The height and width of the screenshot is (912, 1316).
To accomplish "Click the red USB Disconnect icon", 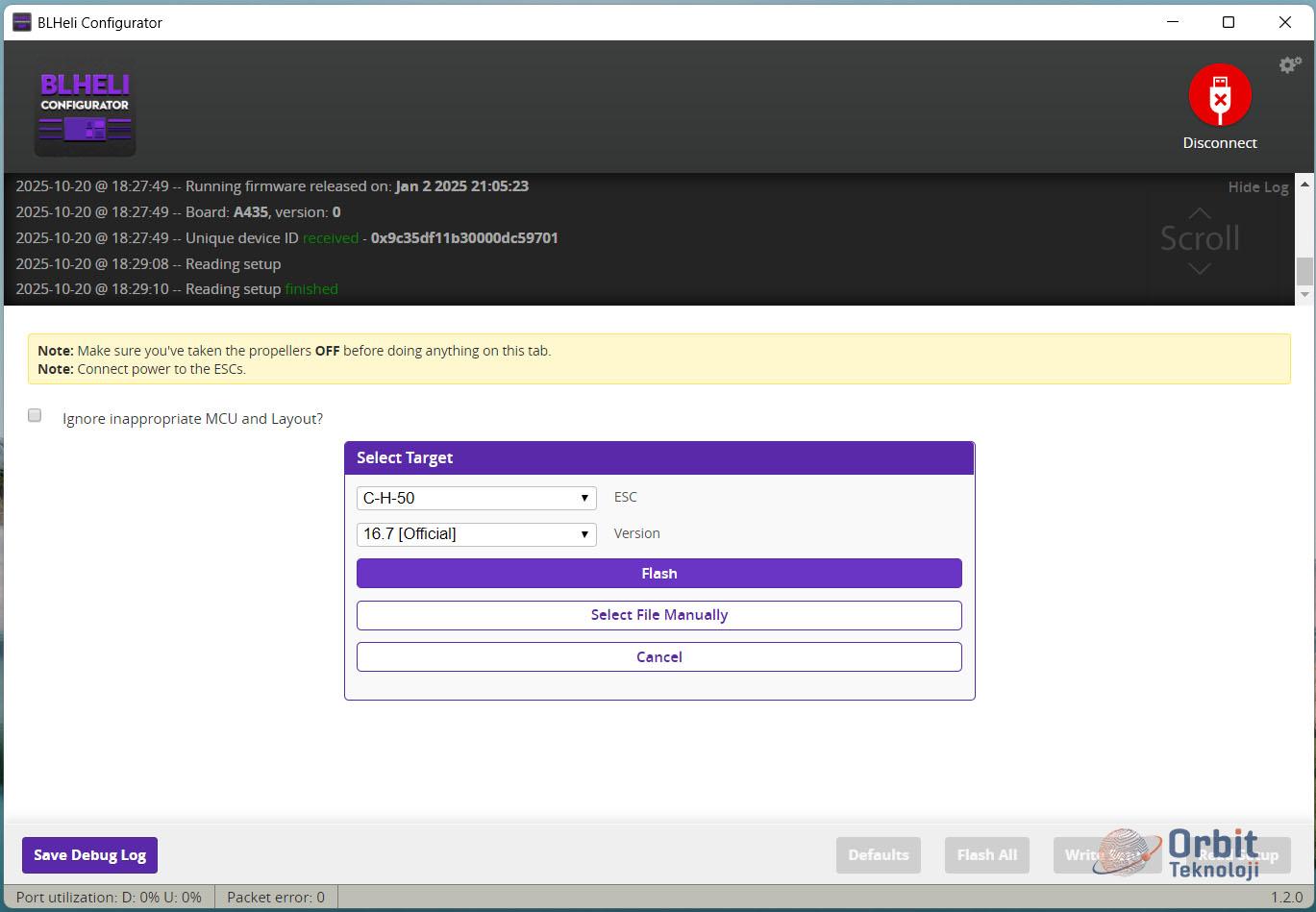I will tap(1219, 96).
